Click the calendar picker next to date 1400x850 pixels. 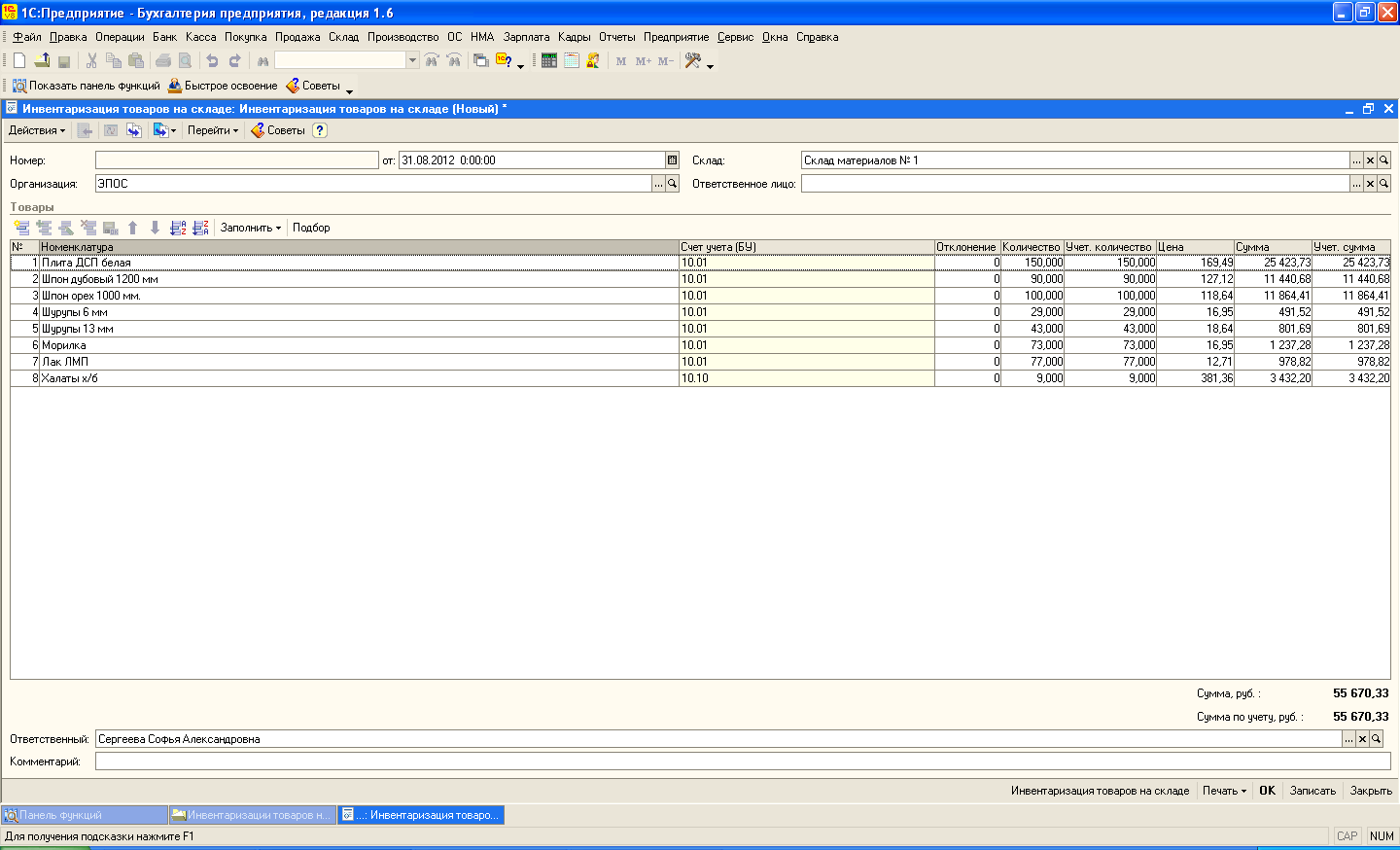pos(672,160)
